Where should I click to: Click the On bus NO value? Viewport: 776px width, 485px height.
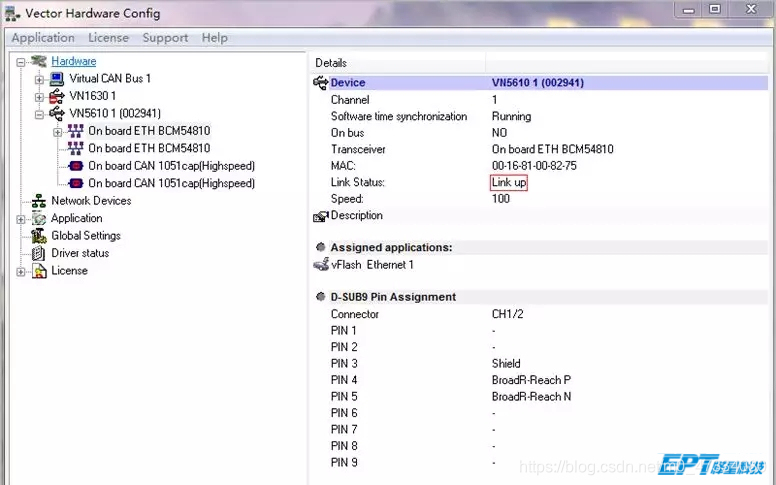499,133
